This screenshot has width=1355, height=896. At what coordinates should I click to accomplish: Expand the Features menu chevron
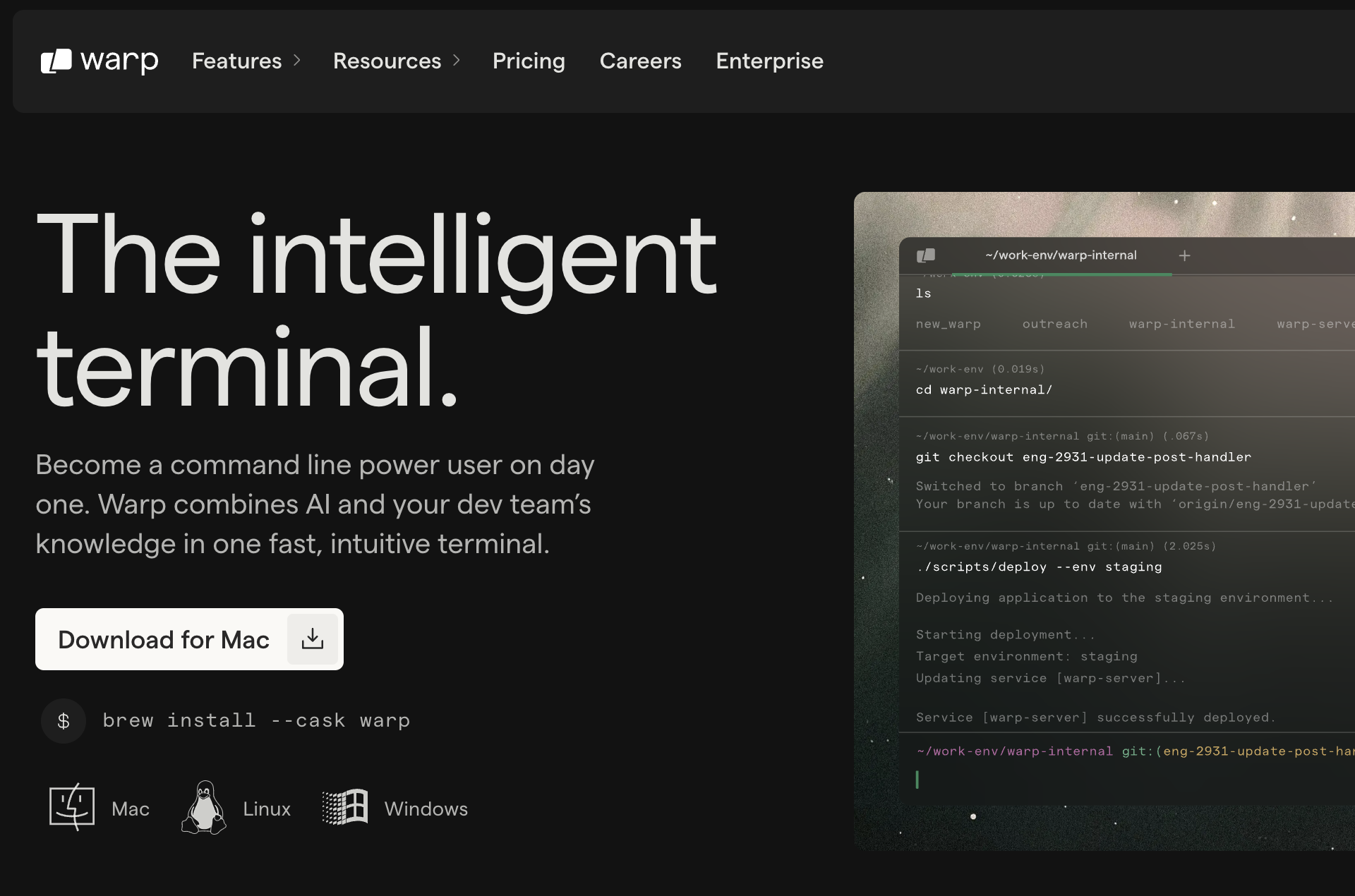297,61
